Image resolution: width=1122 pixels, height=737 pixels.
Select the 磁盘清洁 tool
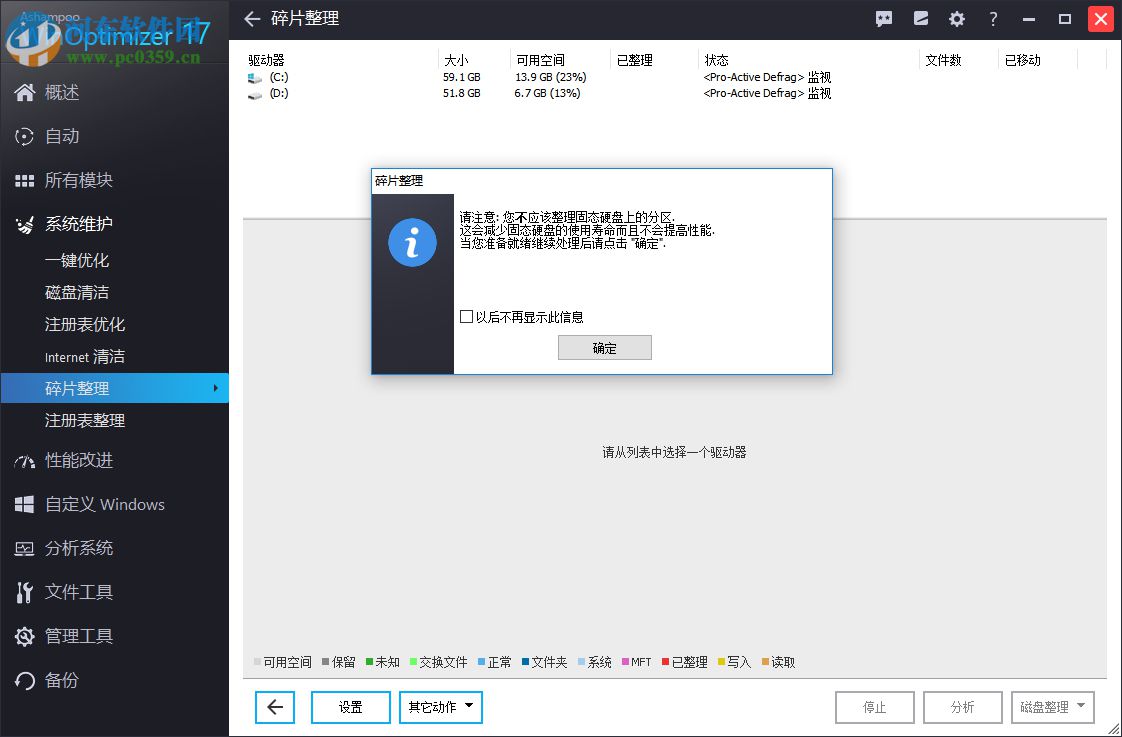click(x=75, y=292)
